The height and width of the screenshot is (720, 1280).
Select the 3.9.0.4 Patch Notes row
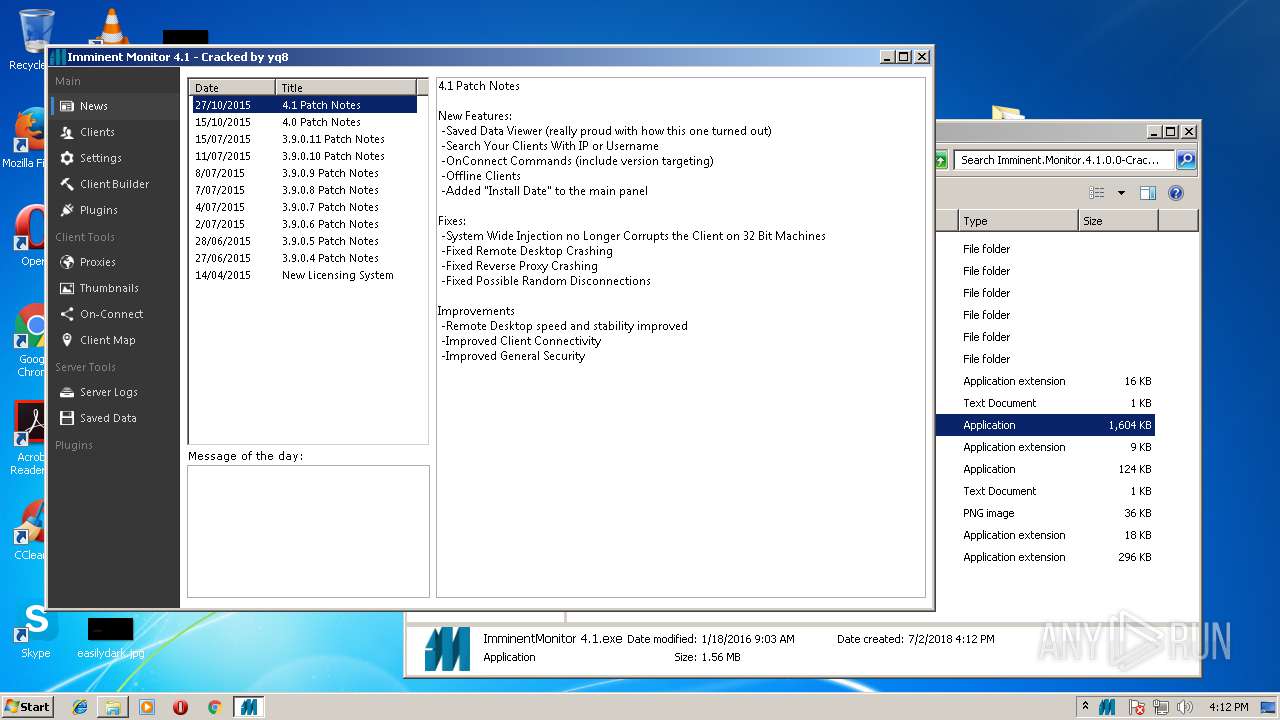(304, 258)
